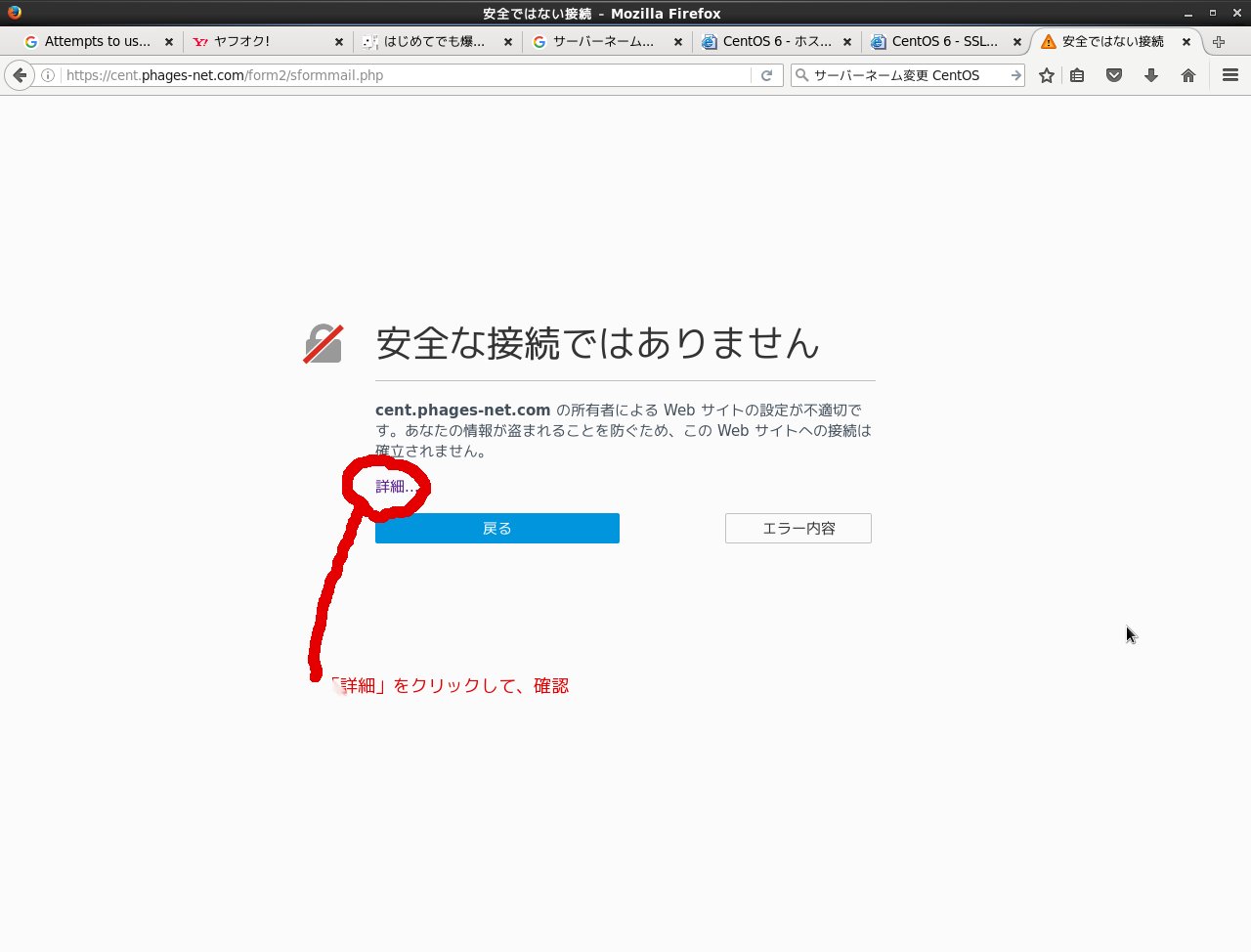Viewport: 1251px width, 952px height.
Task: Click the cent.phages-net.com bold text
Action: [x=463, y=410]
